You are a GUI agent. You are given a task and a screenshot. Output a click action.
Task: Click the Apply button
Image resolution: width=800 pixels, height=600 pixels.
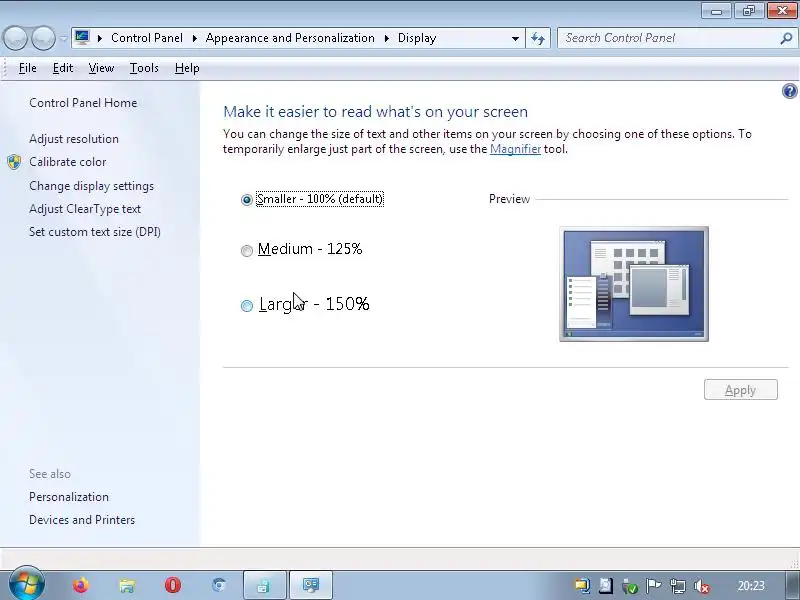coord(740,390)
